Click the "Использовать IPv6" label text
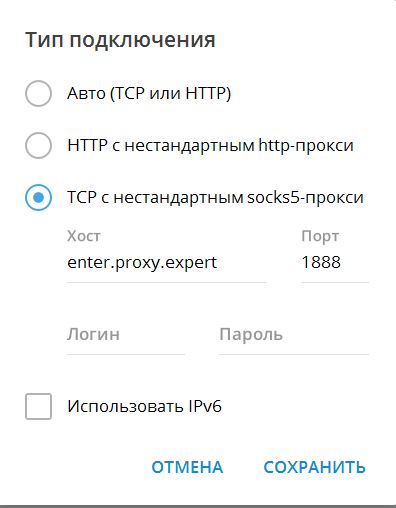The width and height of the screenshot is (396, 508). pos(144,406)
